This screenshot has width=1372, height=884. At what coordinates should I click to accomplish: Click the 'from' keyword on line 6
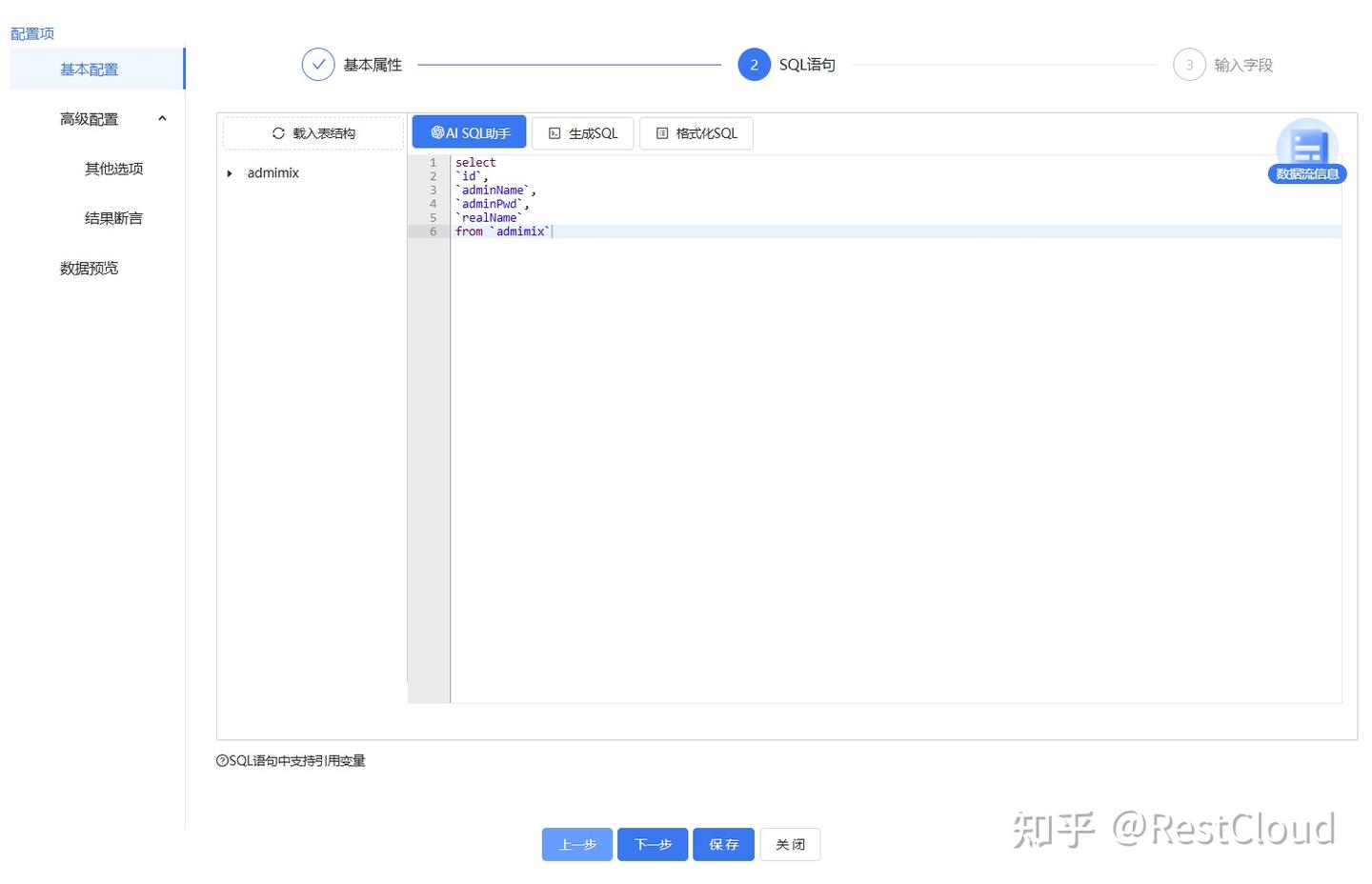(x=469, y=231)
